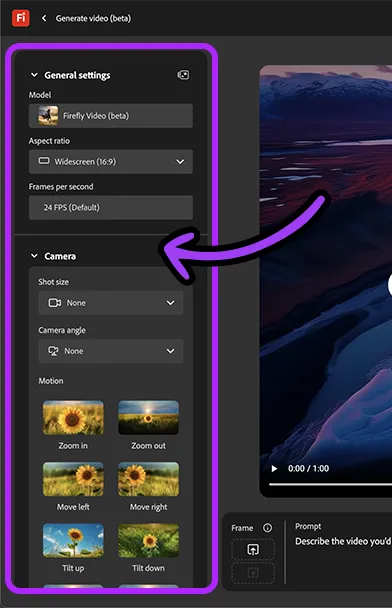Go back using the arrow beside Generate video
This screenshot has height=608, width=392.
tap(44, 18)
